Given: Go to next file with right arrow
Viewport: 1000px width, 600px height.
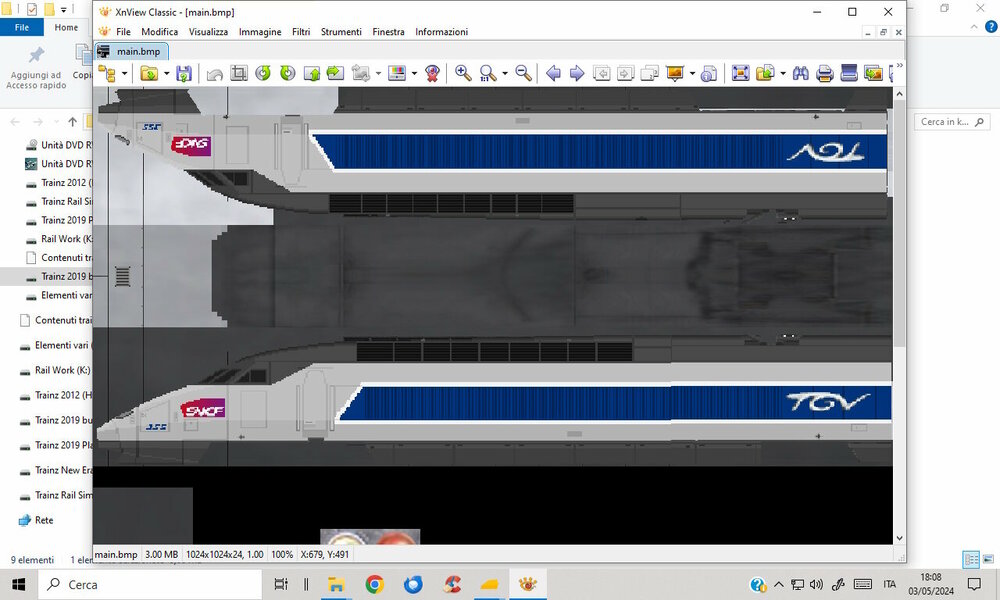Looking at the screenshot, I should 577,73.
